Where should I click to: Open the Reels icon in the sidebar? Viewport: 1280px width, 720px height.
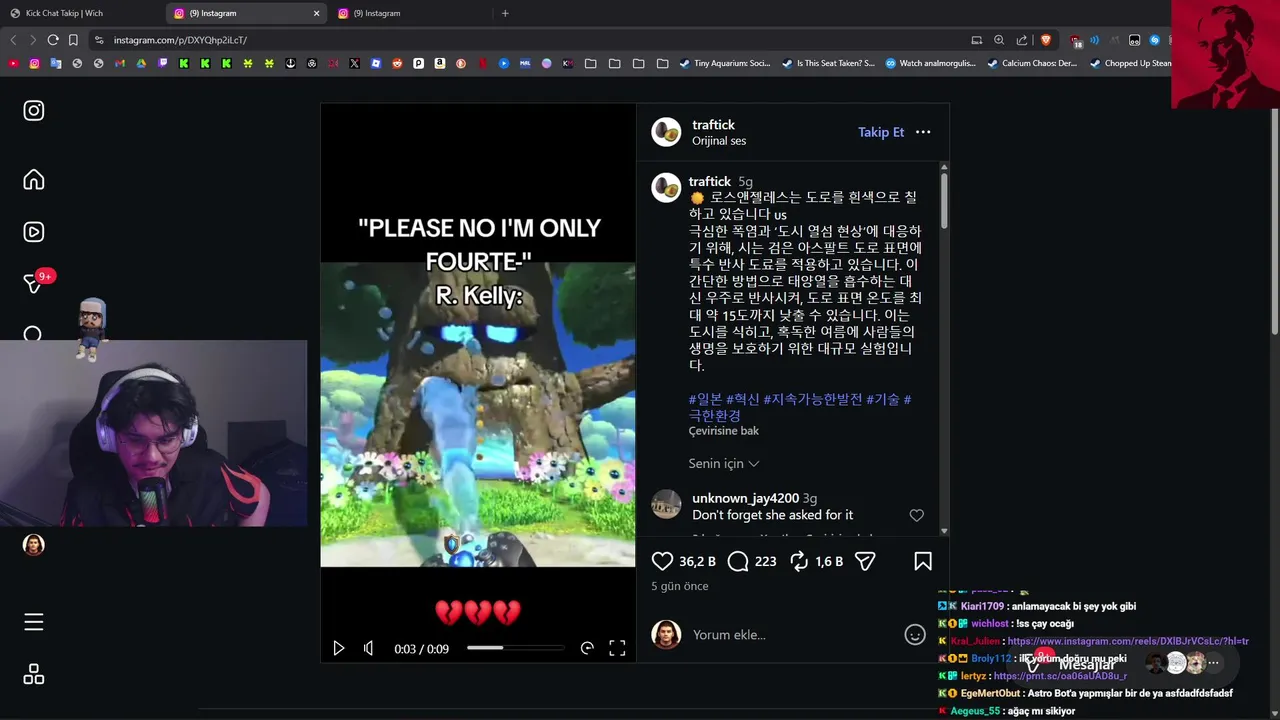pyautogui.click(x=34, y=232)
